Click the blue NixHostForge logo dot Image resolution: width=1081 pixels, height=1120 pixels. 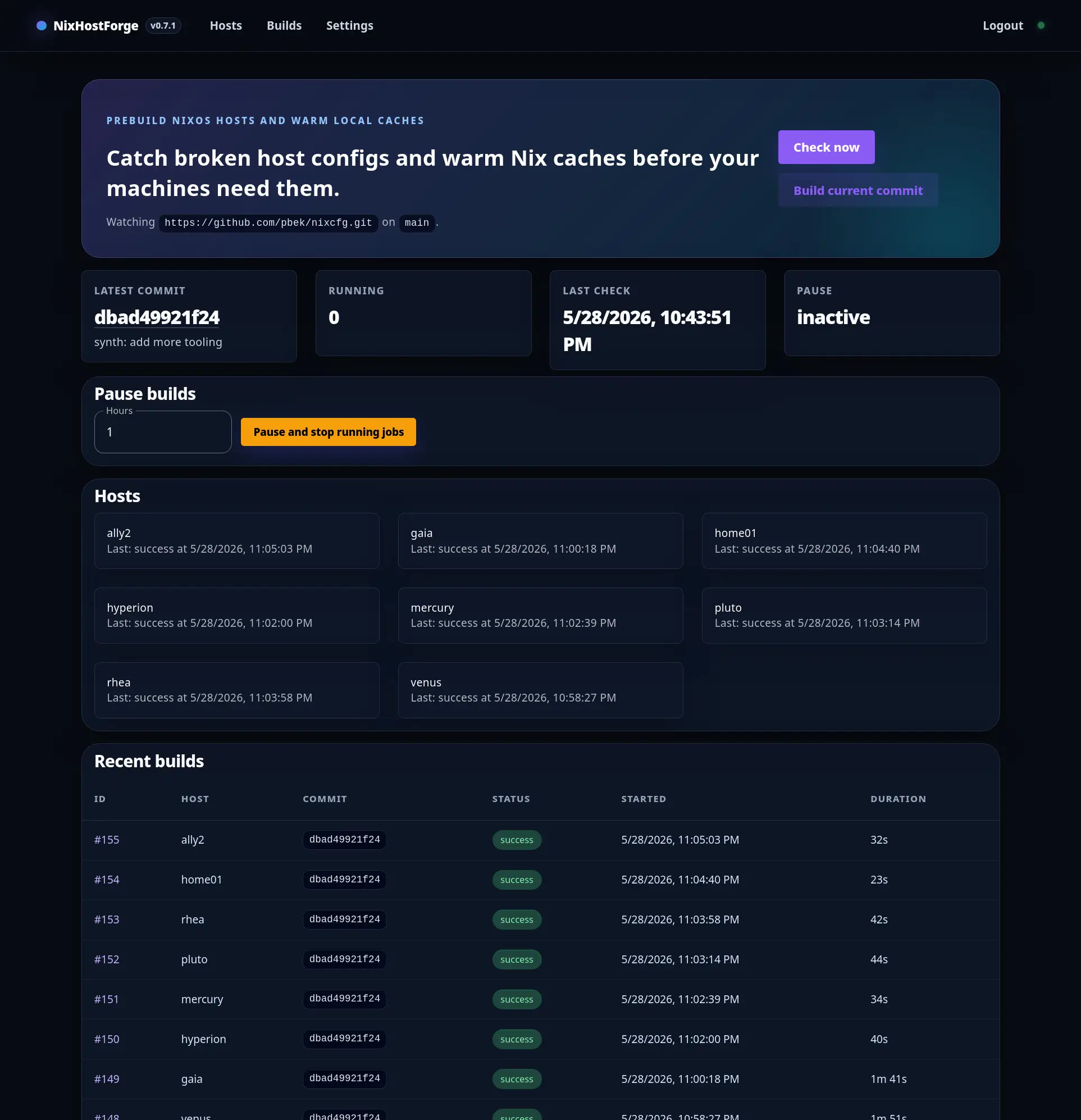coord(41,26)
